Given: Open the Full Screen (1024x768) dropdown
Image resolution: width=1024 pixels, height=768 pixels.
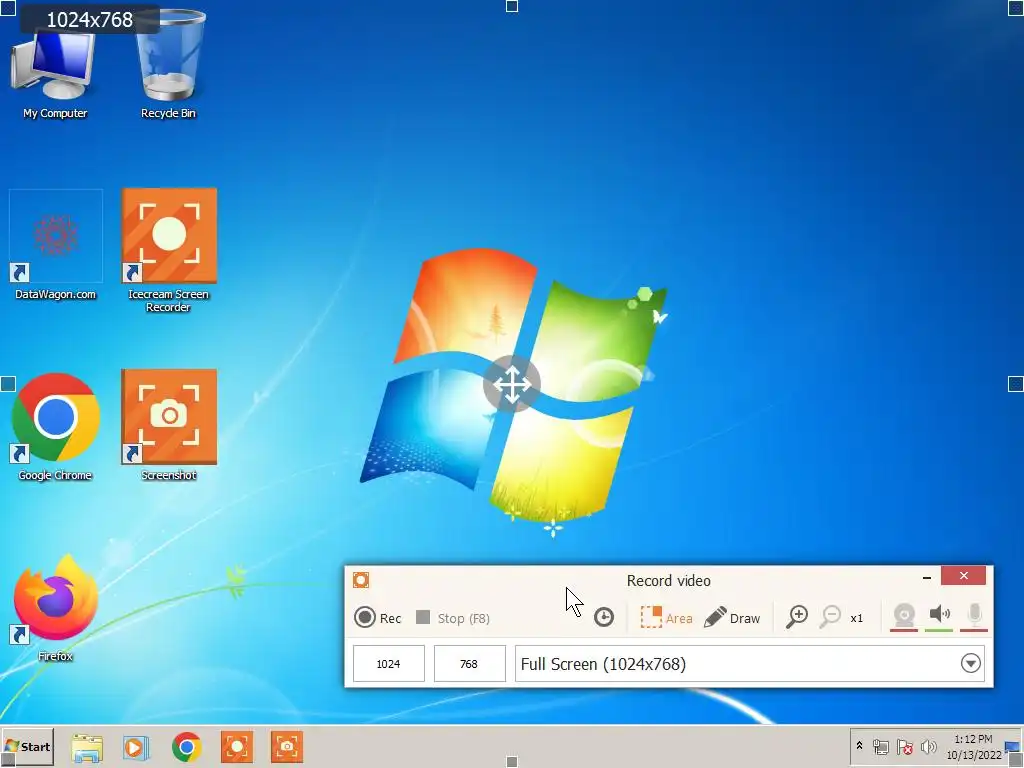Looking at the screenshot, I should [x=749, y=664].
